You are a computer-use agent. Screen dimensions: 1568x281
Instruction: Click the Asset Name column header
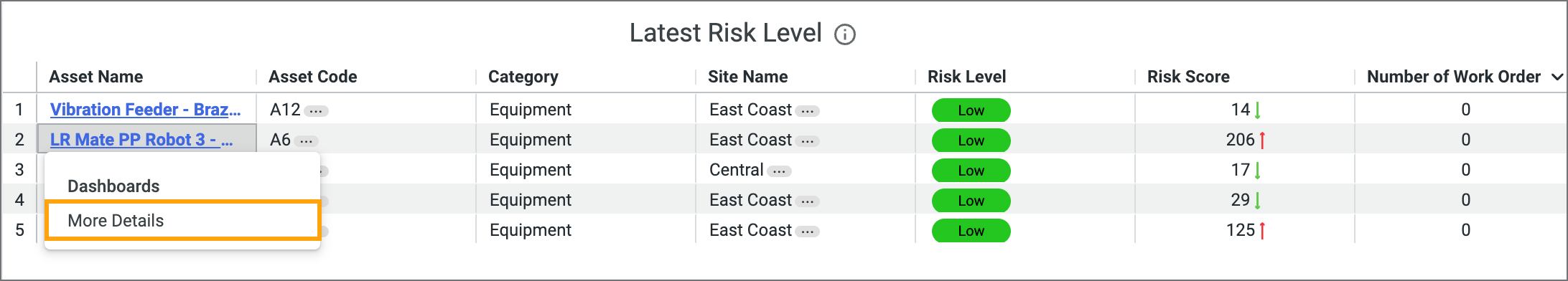pyautogui.click(x=96, y=77)
